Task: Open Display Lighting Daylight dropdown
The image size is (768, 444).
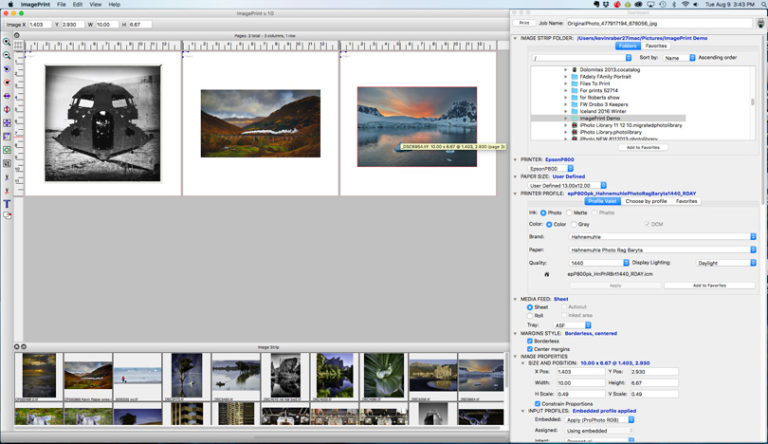Action: (x=726, y=263)
